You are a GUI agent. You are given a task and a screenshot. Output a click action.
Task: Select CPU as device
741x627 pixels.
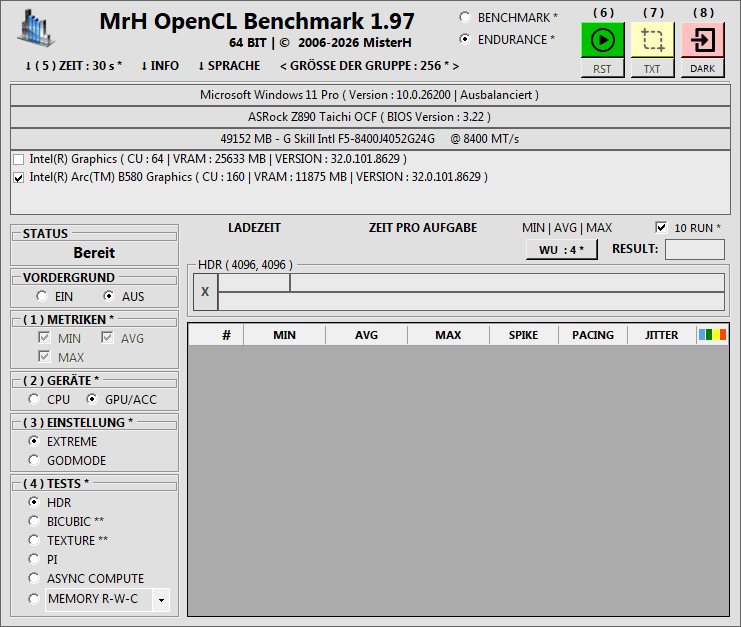pos(34,399)
